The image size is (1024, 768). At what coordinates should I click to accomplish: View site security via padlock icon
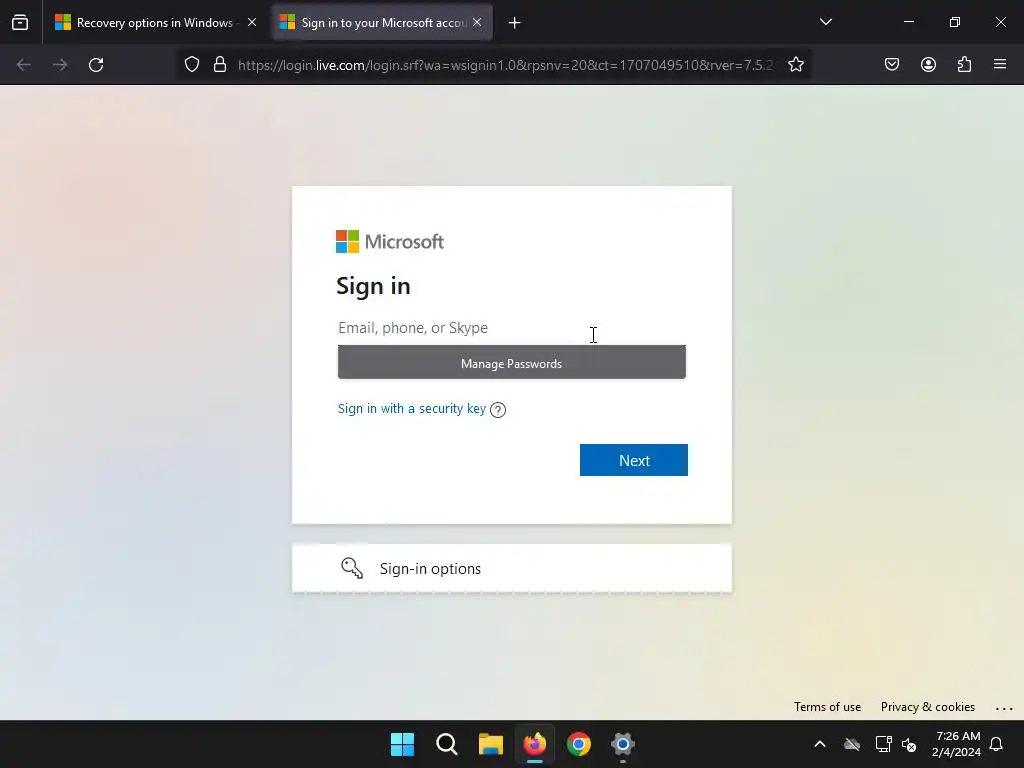[220, 65]
